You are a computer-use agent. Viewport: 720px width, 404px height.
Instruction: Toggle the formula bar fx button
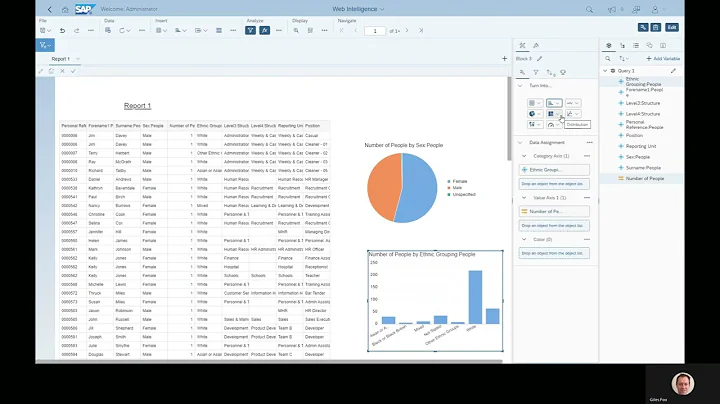tap(264, 30)
